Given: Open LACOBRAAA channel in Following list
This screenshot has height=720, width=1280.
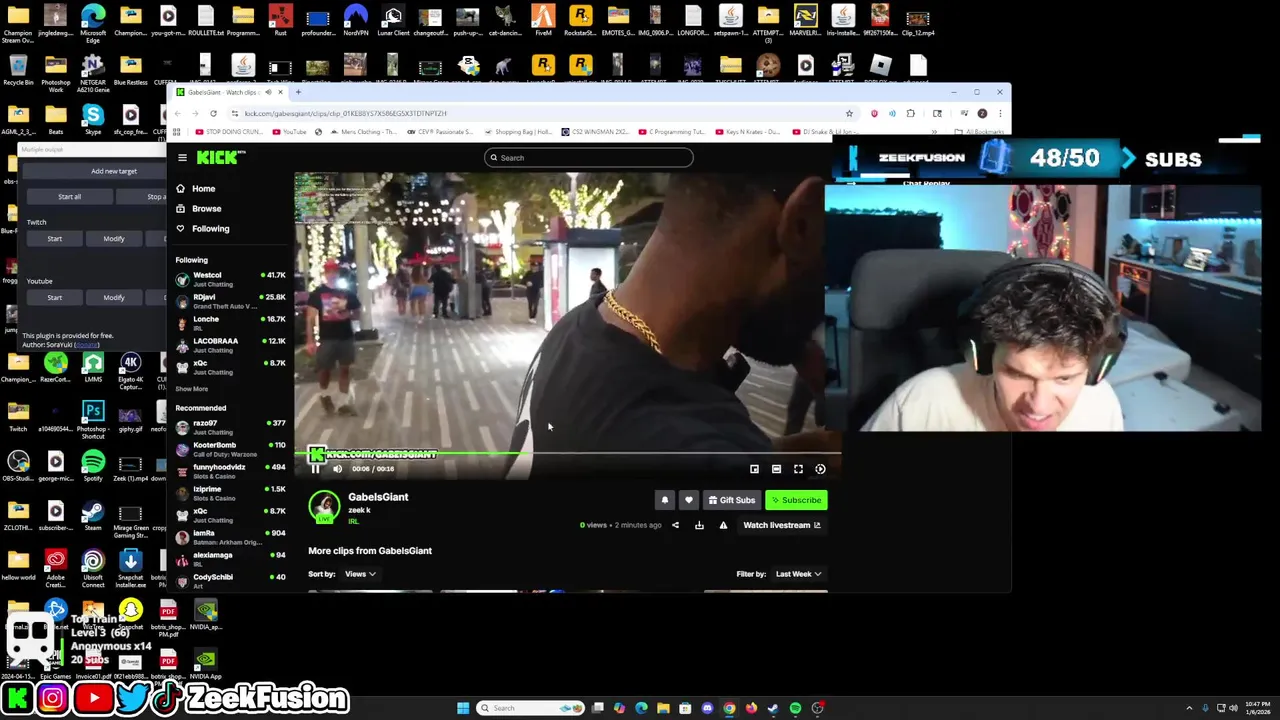Looking at the screenshot, I should click(x=230, y=345).
